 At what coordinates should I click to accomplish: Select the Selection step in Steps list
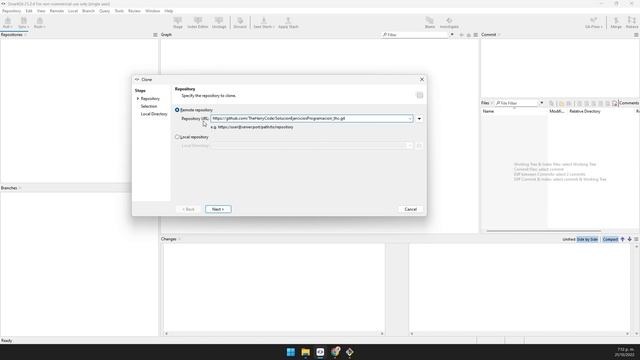149,106
